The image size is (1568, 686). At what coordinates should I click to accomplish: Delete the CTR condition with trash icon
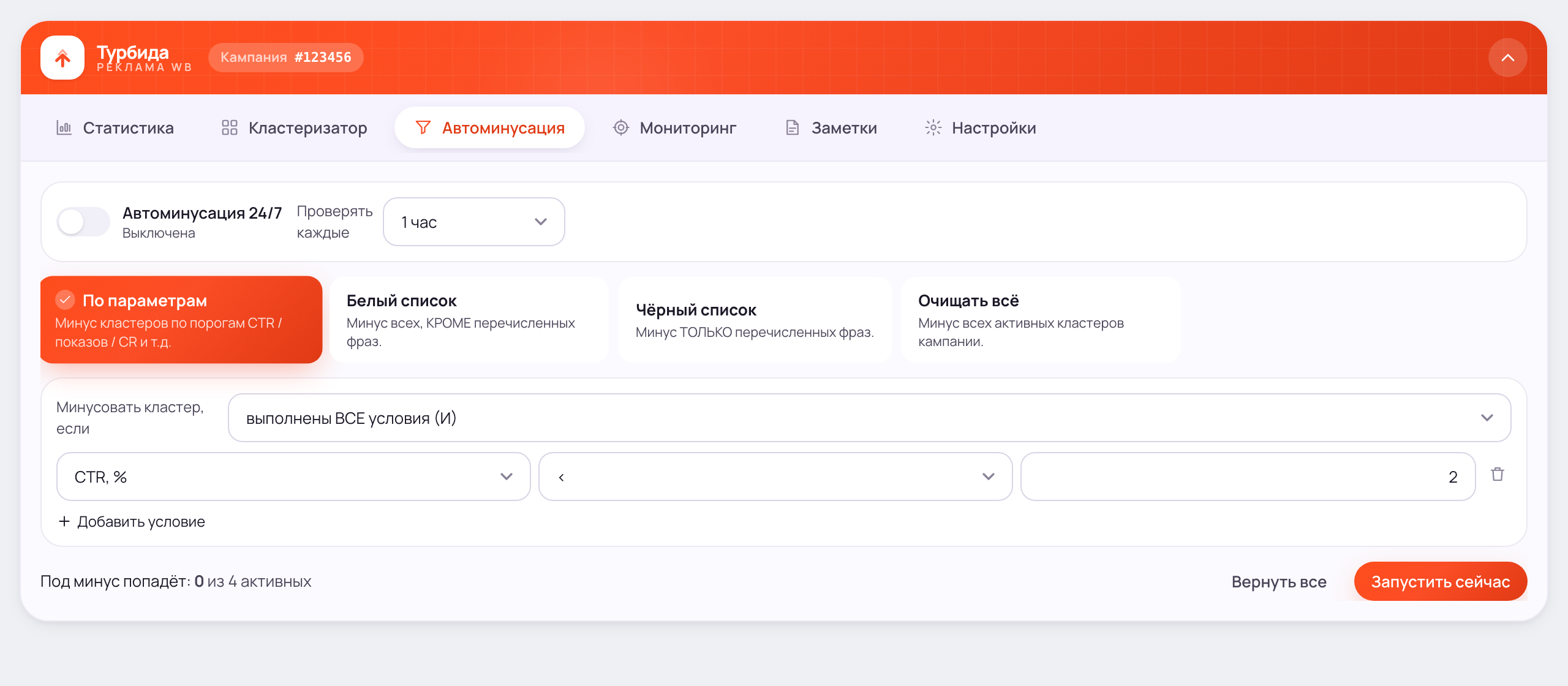click(1498, 475)
